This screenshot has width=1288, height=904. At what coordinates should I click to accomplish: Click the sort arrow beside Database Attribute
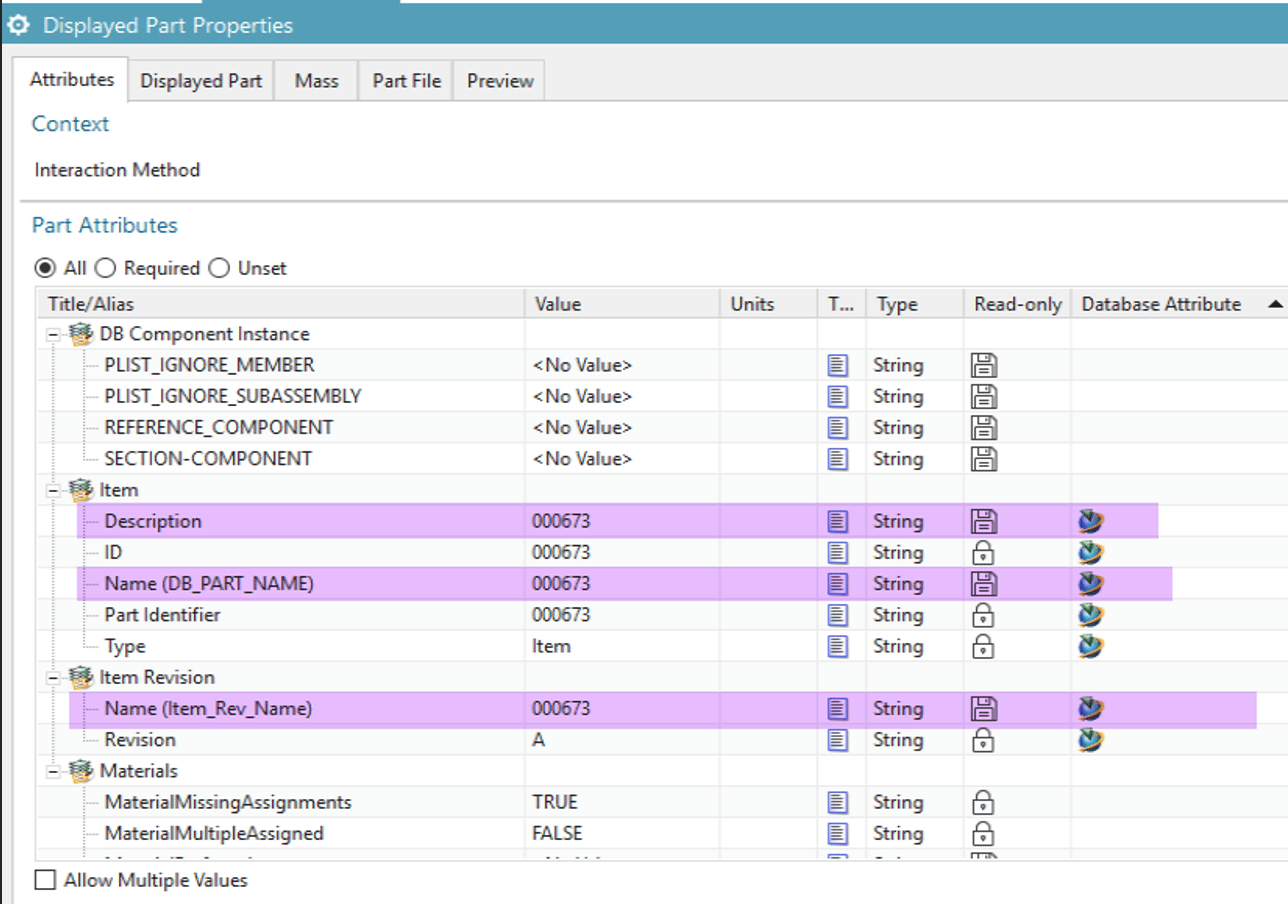[1274, 304]
